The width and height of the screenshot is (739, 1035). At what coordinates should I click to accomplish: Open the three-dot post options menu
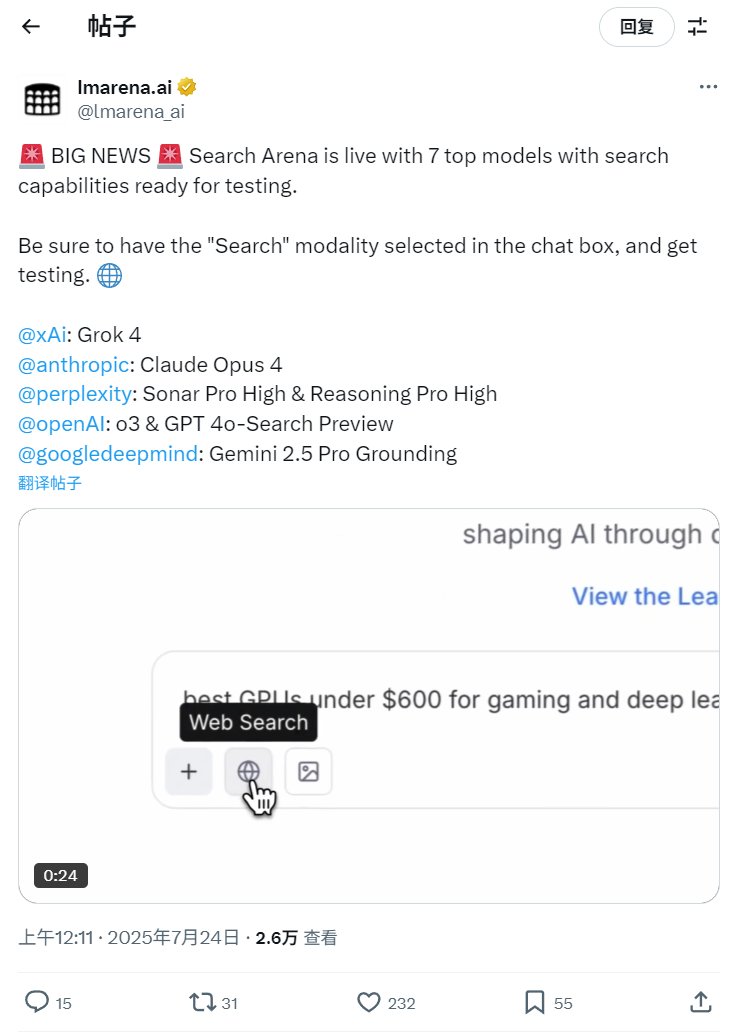[x=708, y=86]
